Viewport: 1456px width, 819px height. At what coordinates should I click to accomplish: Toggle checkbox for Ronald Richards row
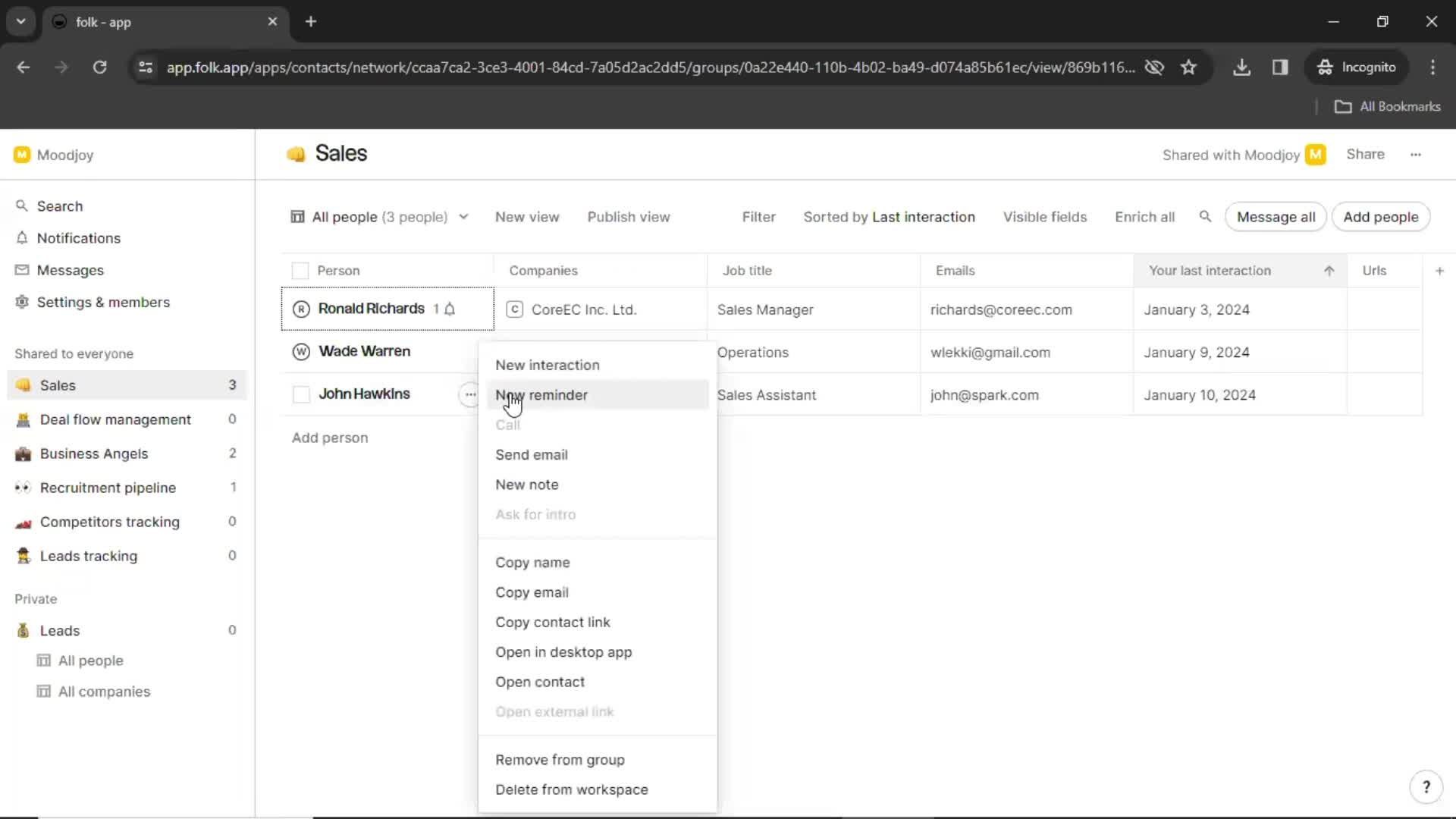coord(301,309)
